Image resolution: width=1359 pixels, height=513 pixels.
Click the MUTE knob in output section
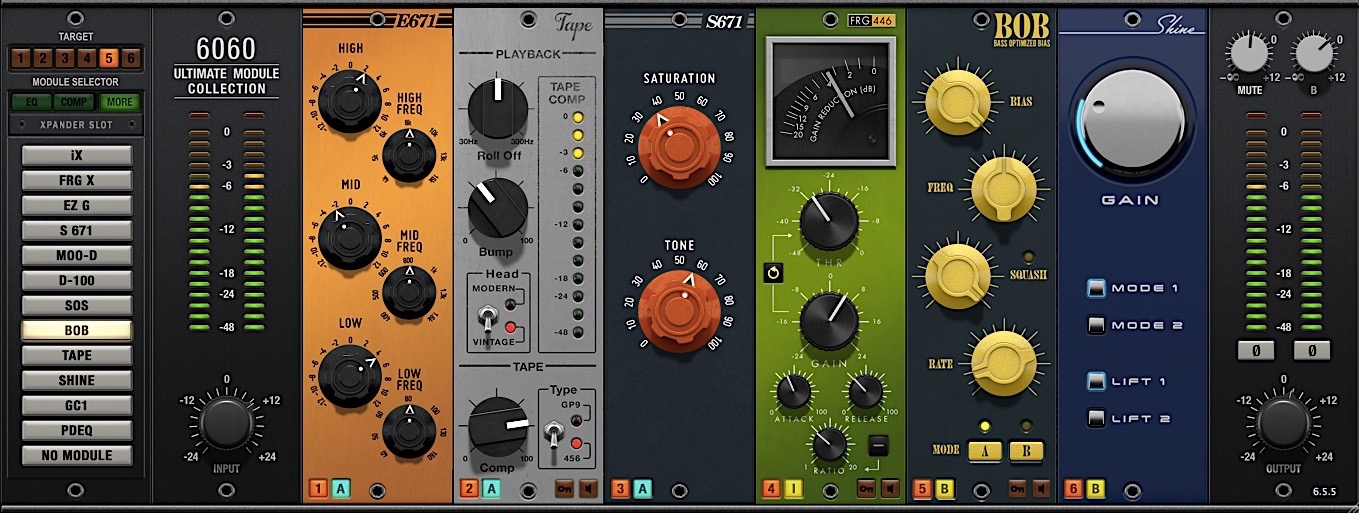tap(1248, 52)
